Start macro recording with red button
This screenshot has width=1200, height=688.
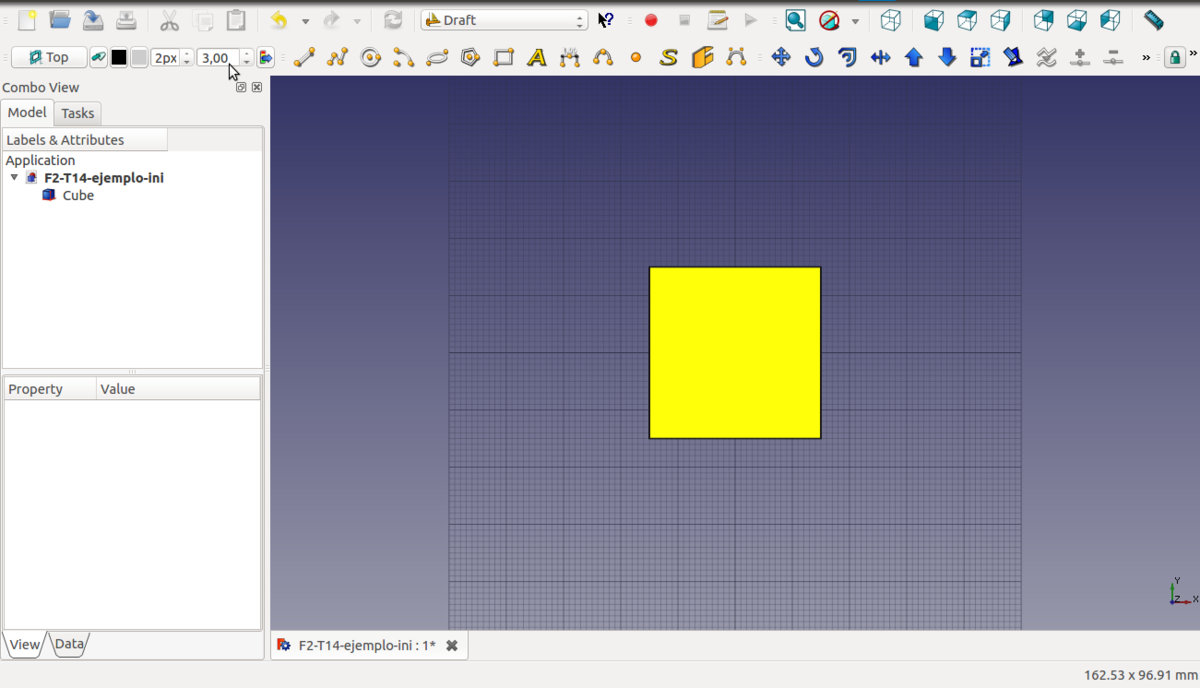pos(651,20)
